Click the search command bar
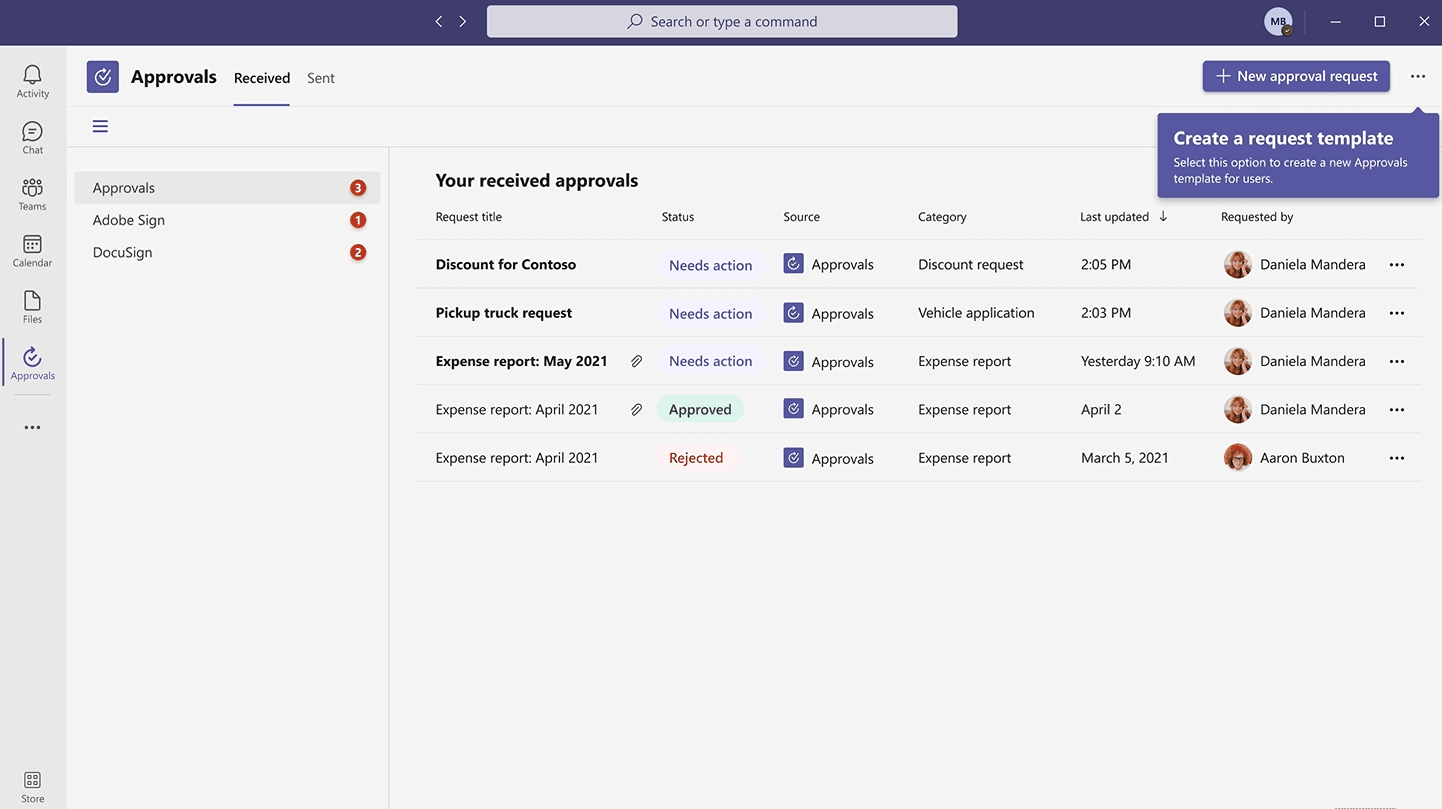Screen dimensions: 1442x809 [x=722, y=19]
